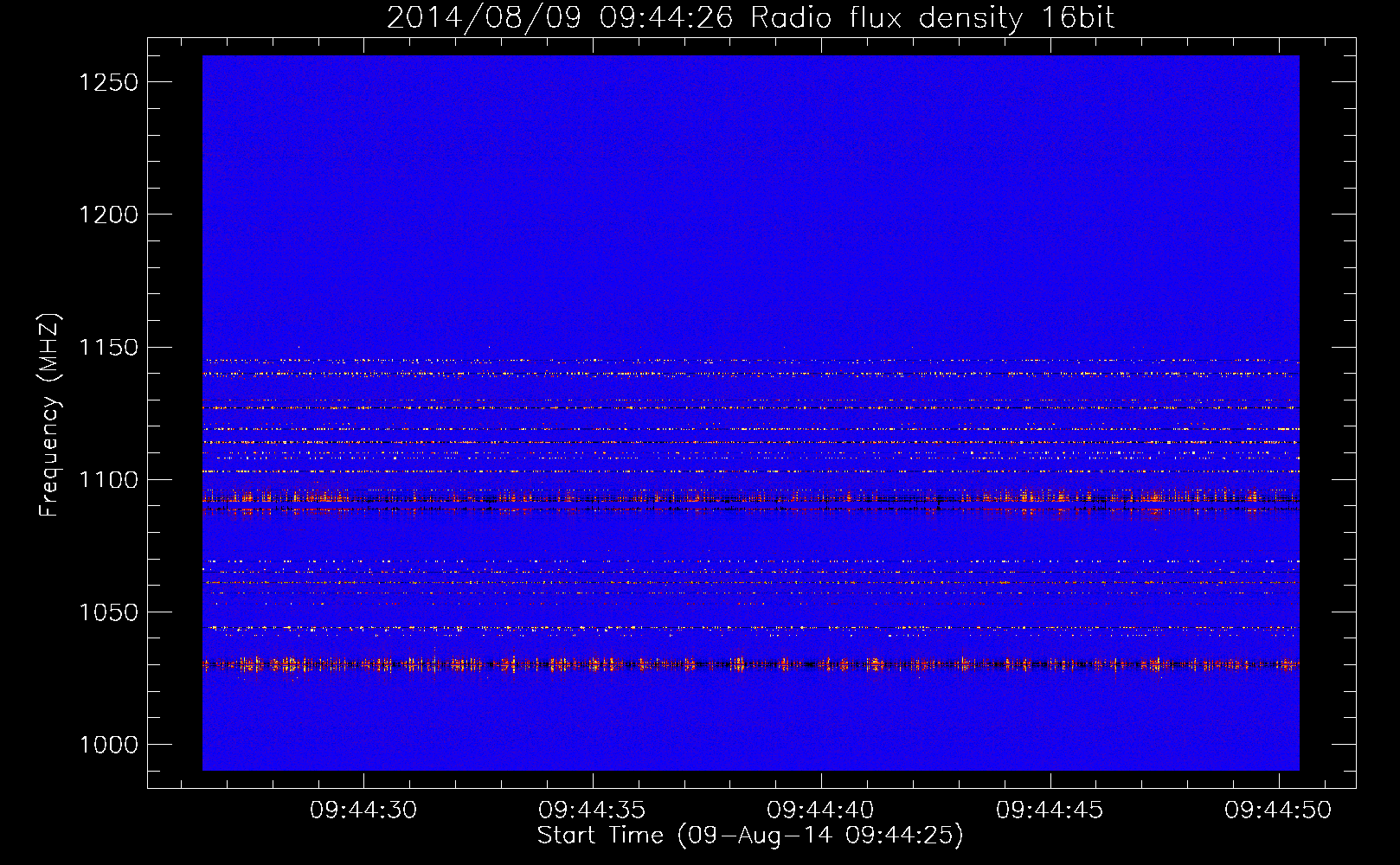This screenshot has width=1400, height=865.
Task: Click the 09:44:40 time tick label
Action: pos(820,811)
